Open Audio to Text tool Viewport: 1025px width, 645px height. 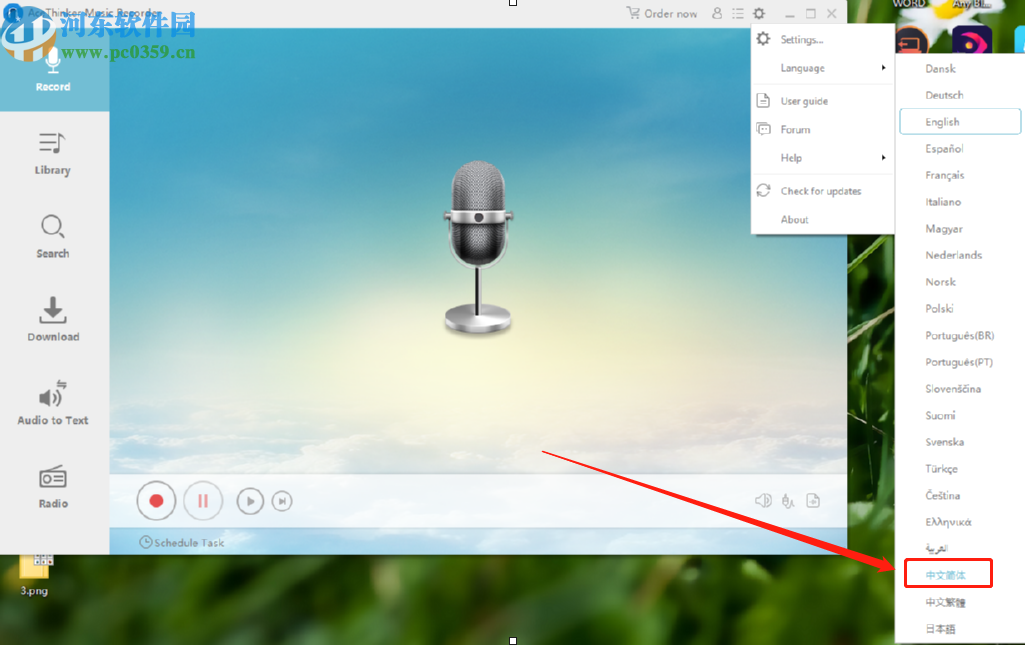(53, 403)
